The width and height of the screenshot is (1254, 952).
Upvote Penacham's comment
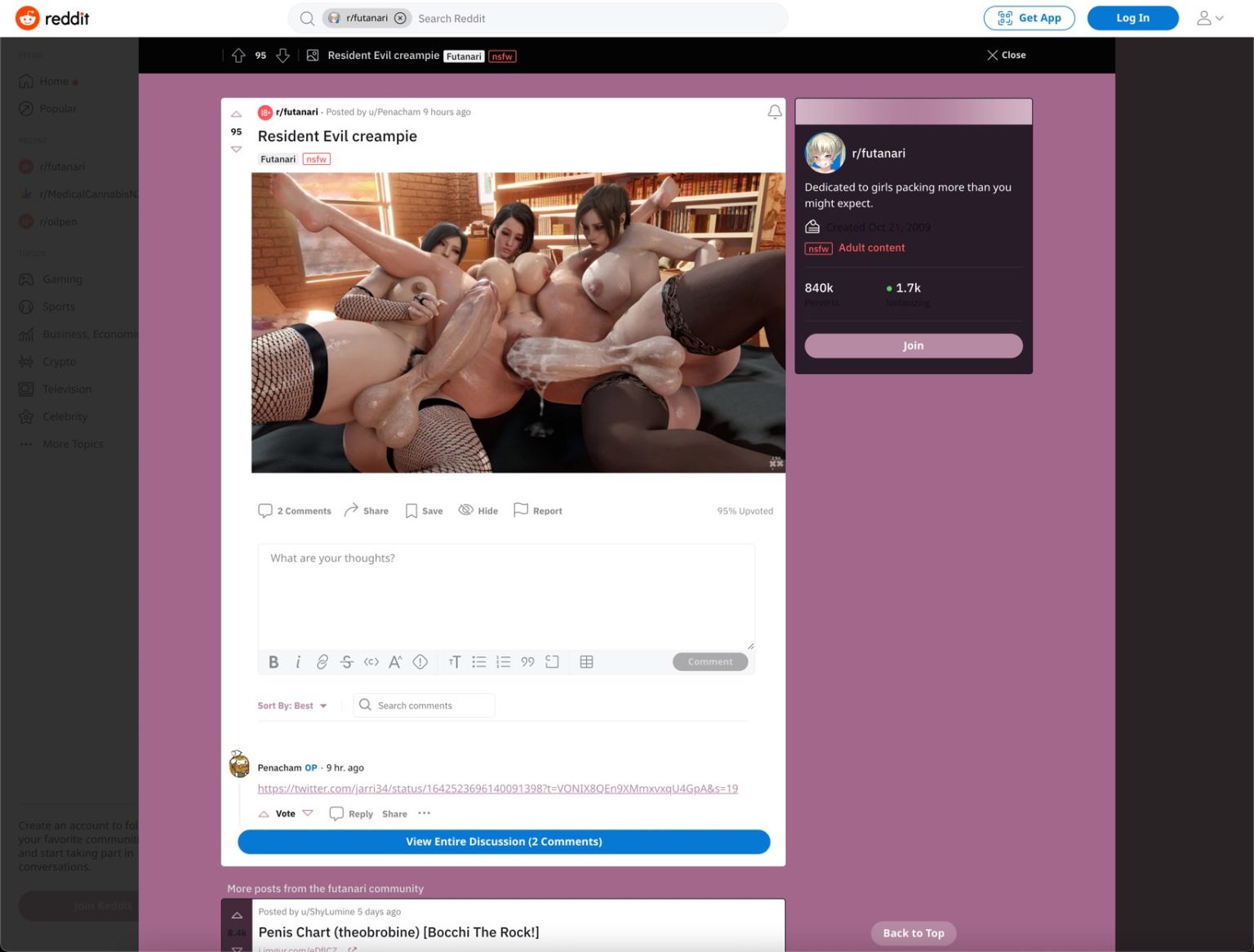[x=264, y=814]
